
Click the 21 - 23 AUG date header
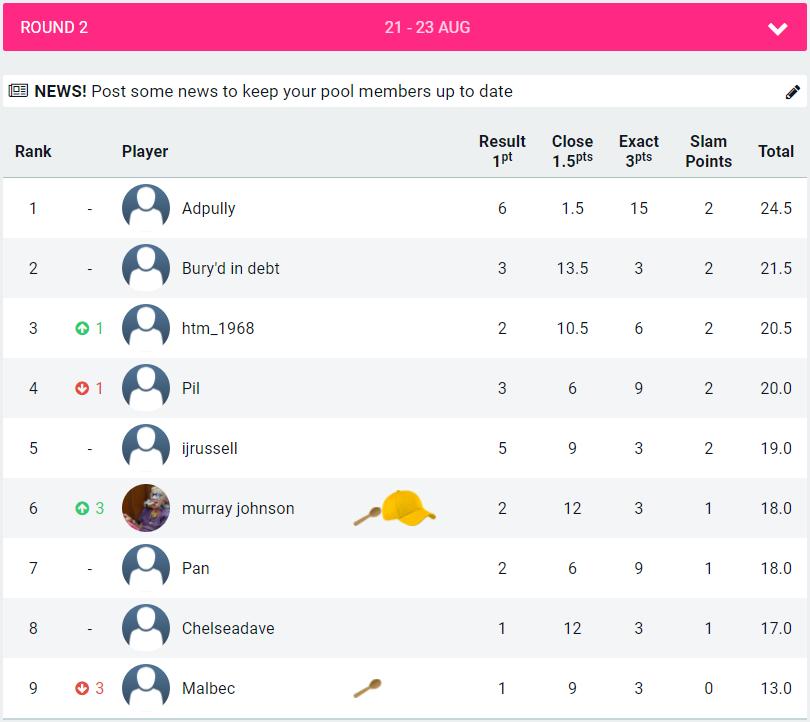click(427, 27)
